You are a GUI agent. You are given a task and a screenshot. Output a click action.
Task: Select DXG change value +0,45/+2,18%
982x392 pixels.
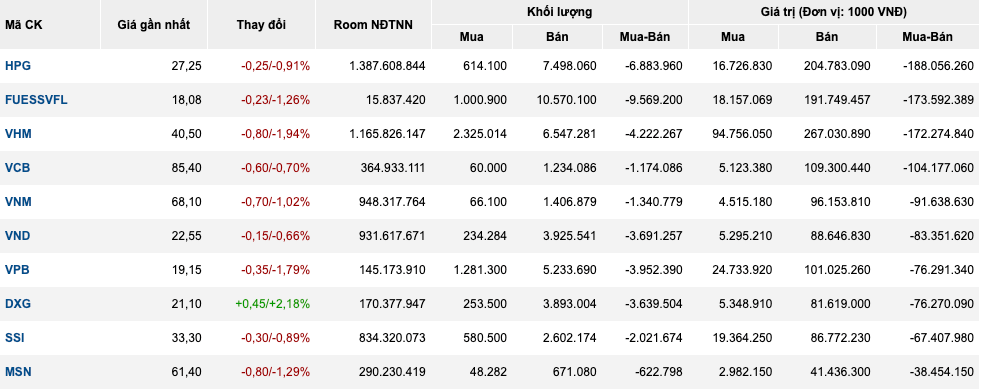pos(272,304)
